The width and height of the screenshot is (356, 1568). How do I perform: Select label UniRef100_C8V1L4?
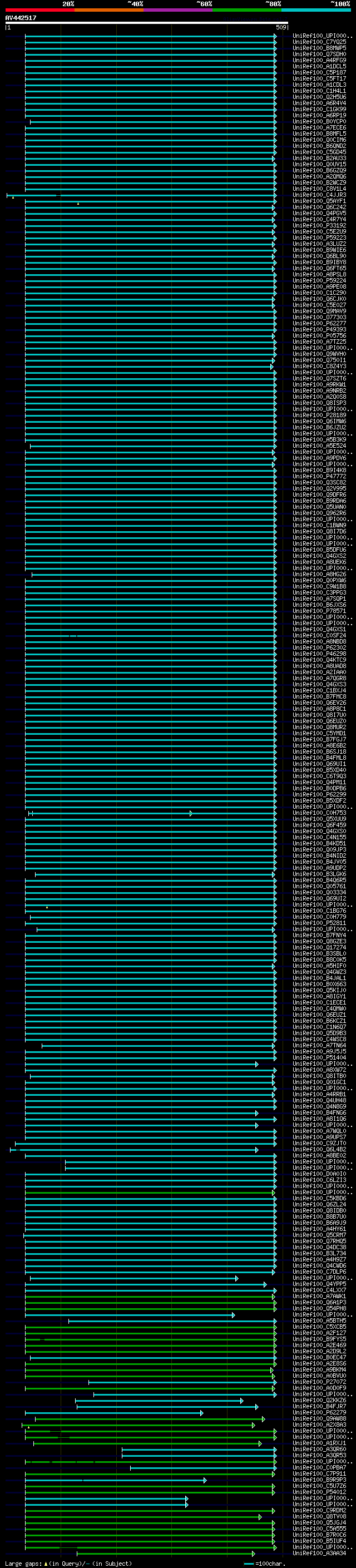click(319, 189)
